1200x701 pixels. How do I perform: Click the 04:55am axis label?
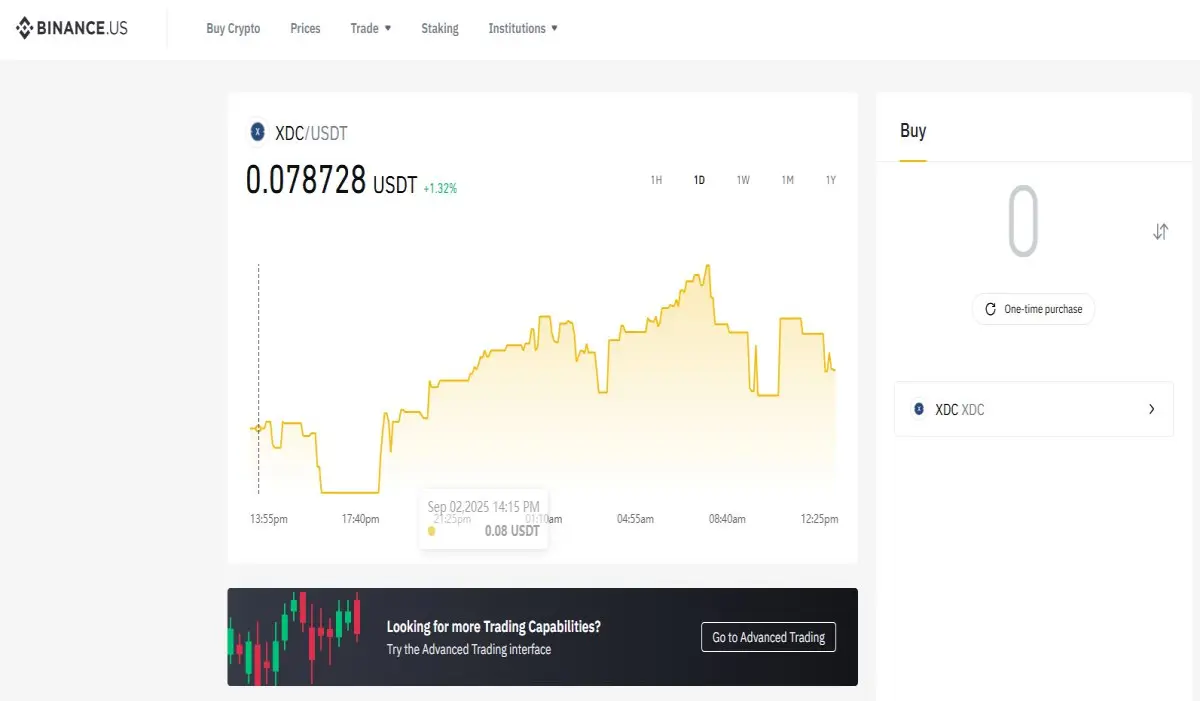point(635,519)
